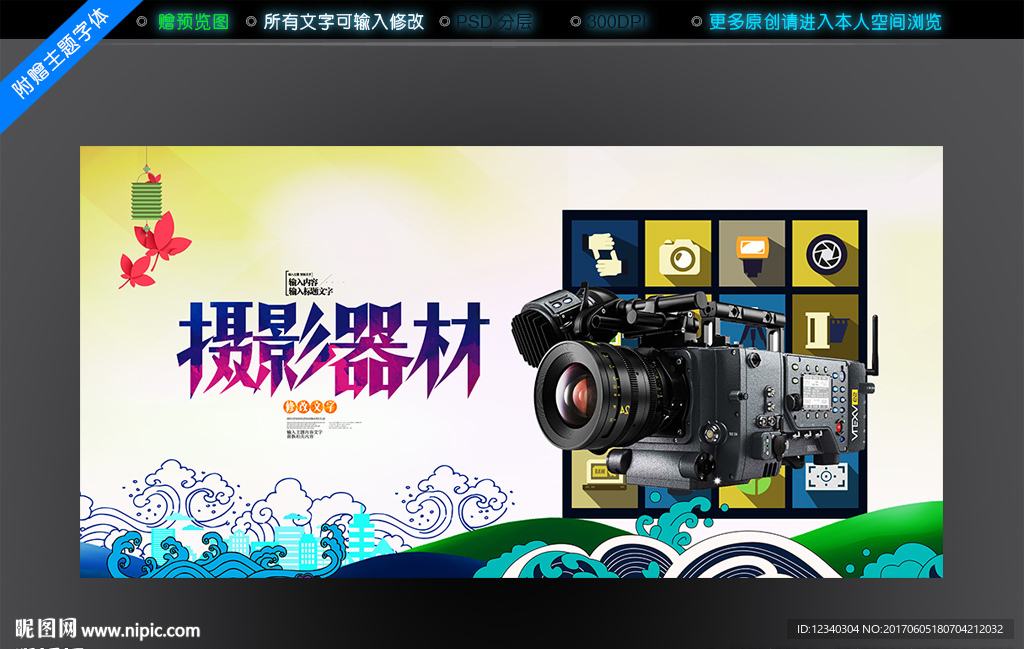Click the front camera lens
This screenshot has height=649, width=1024.
coord(578,396)
